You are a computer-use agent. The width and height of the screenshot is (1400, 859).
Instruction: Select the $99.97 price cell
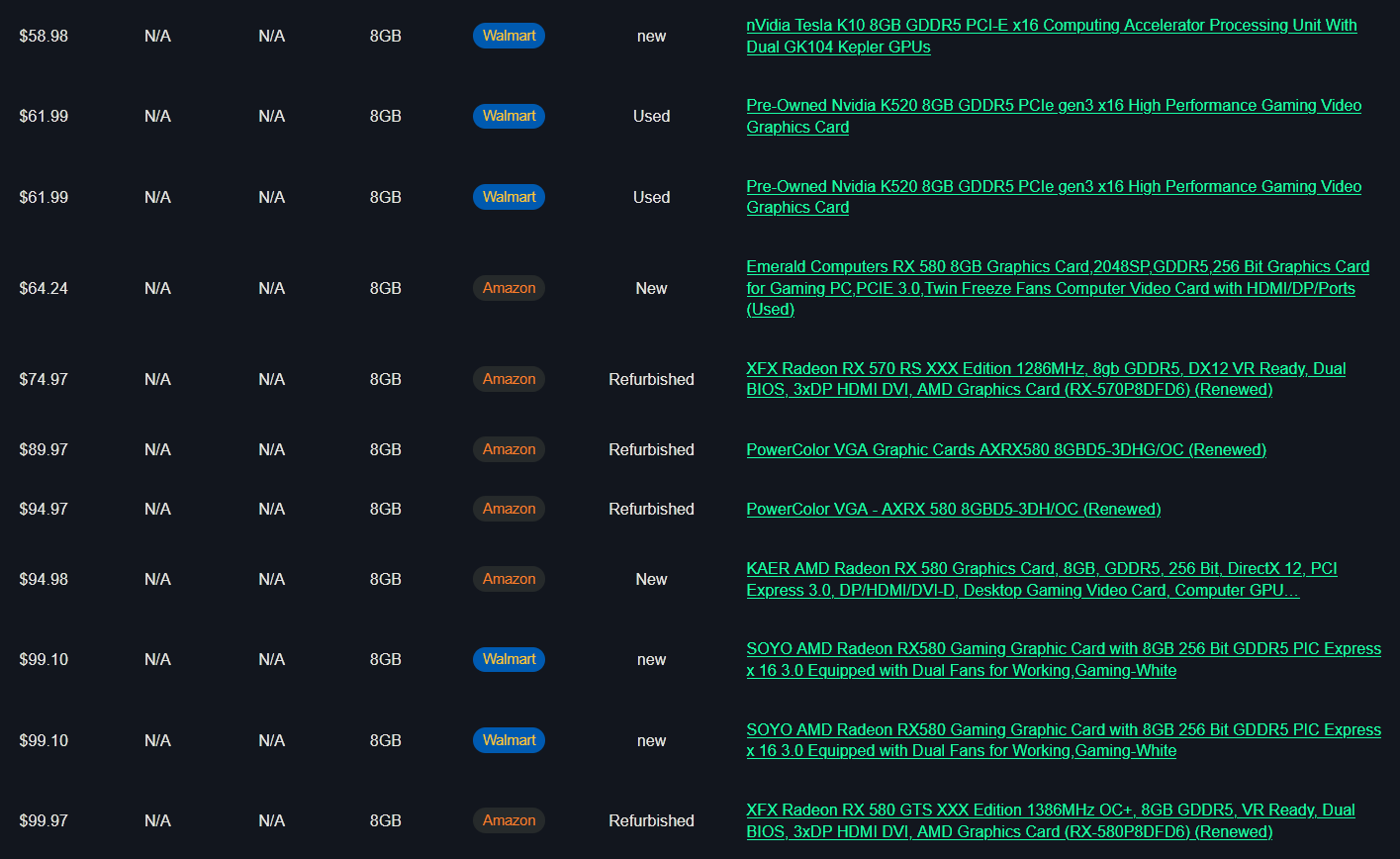pos(44,820)
